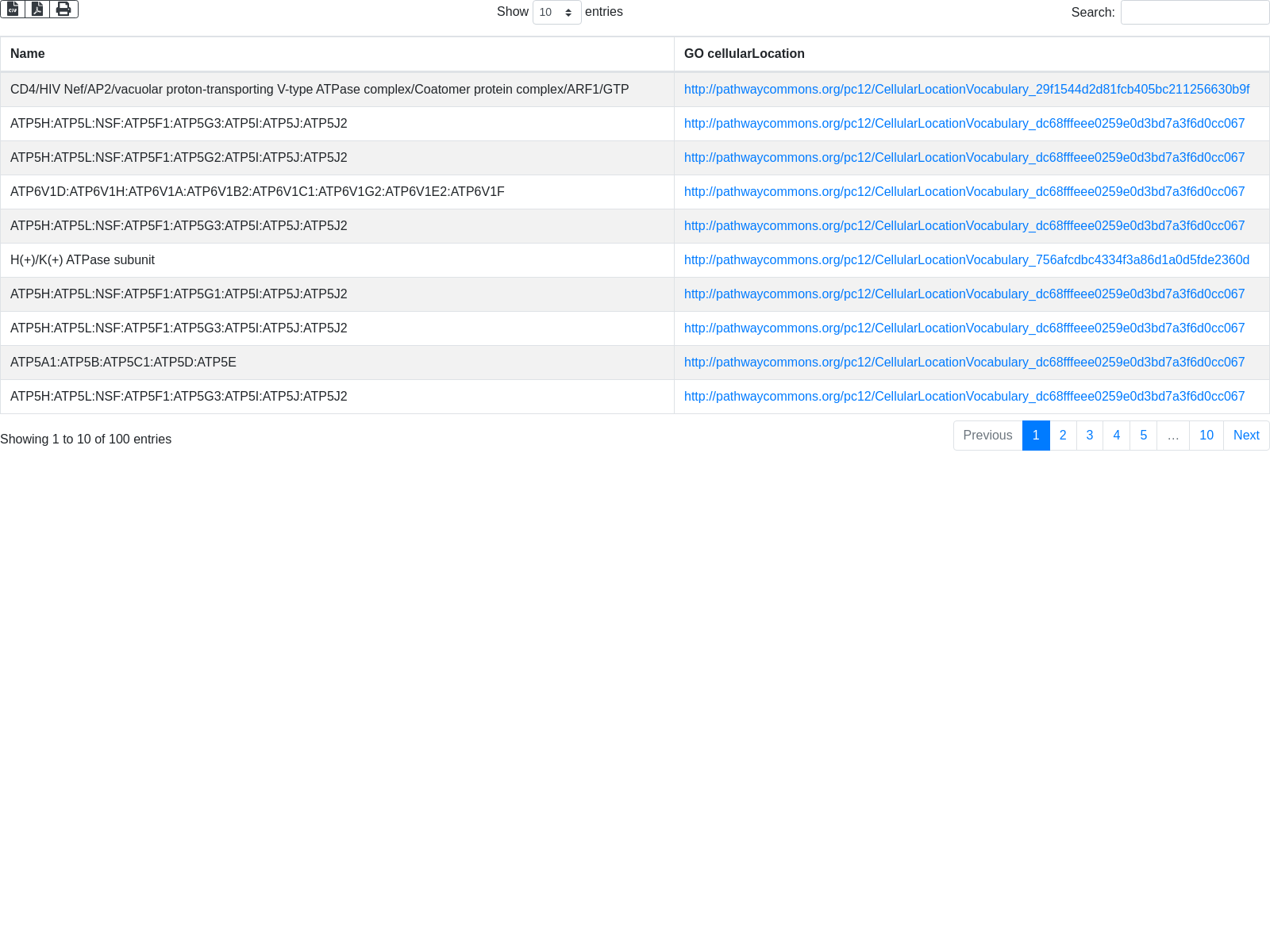Viewport: 1270px width, 952px height.
Task: Select current page 1 button
Action: click(x=1036, y=436)
